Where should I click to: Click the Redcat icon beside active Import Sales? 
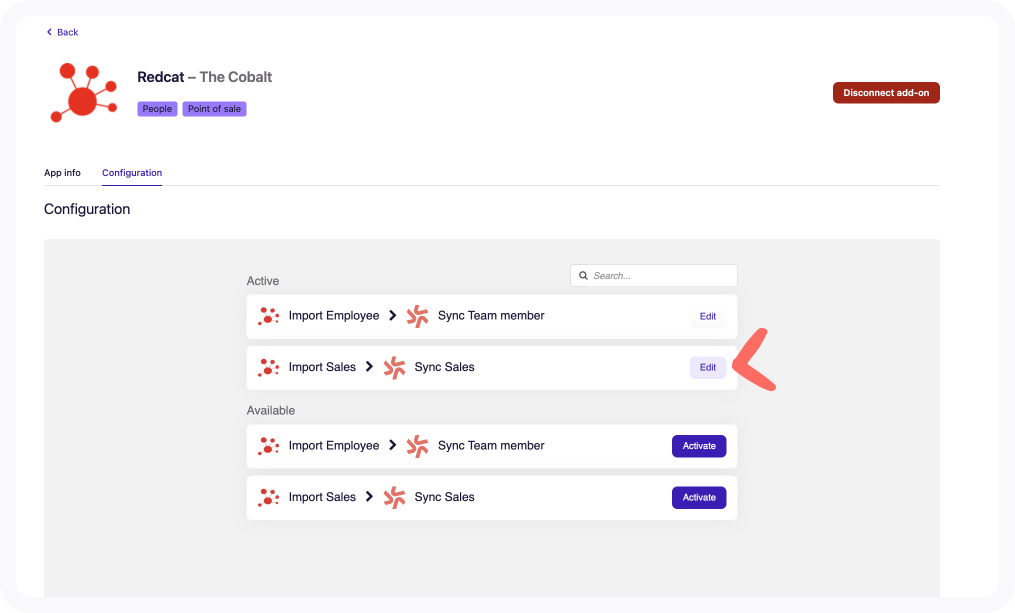[268, 367]
